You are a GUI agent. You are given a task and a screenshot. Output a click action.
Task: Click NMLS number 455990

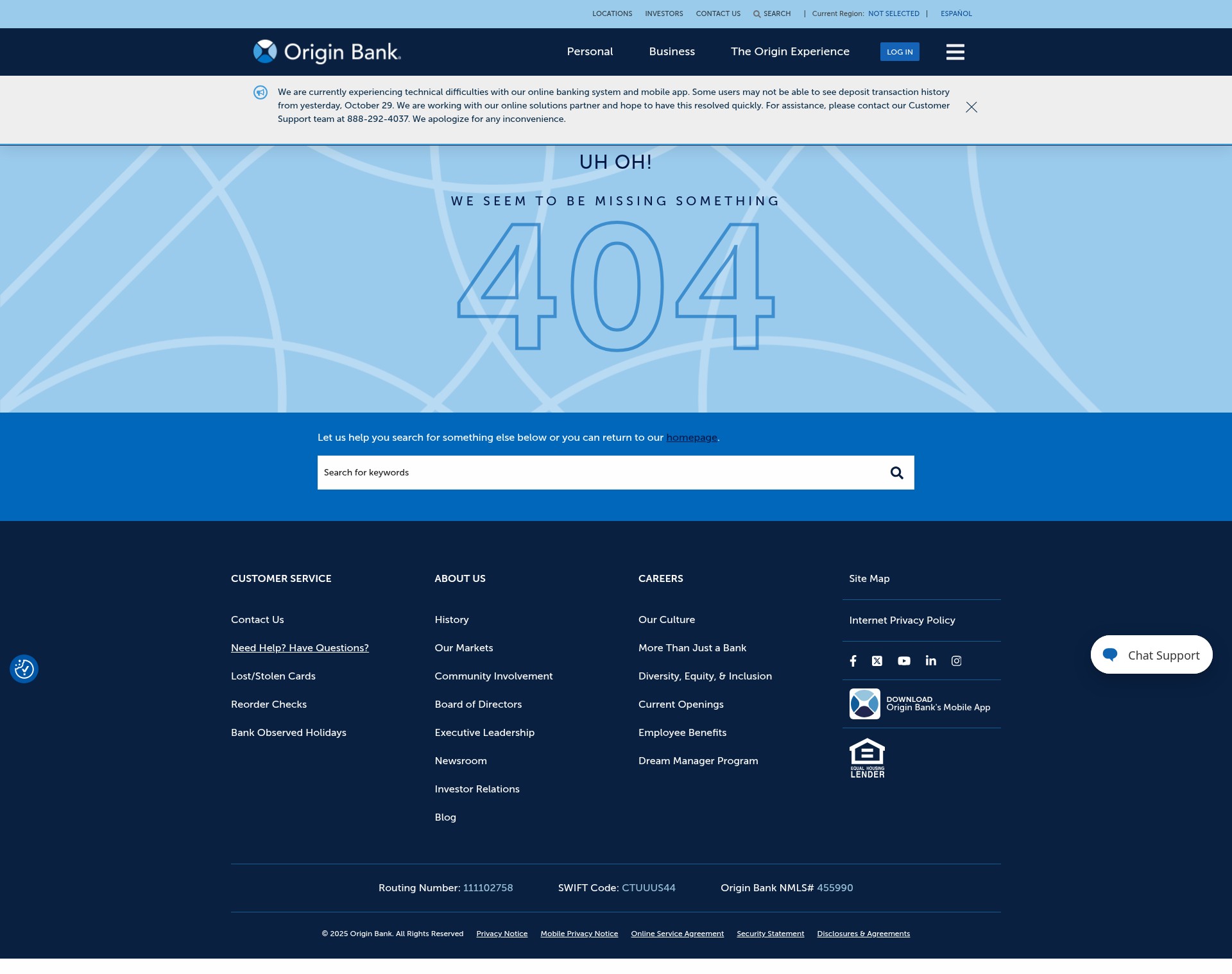(x=835, y=888)
